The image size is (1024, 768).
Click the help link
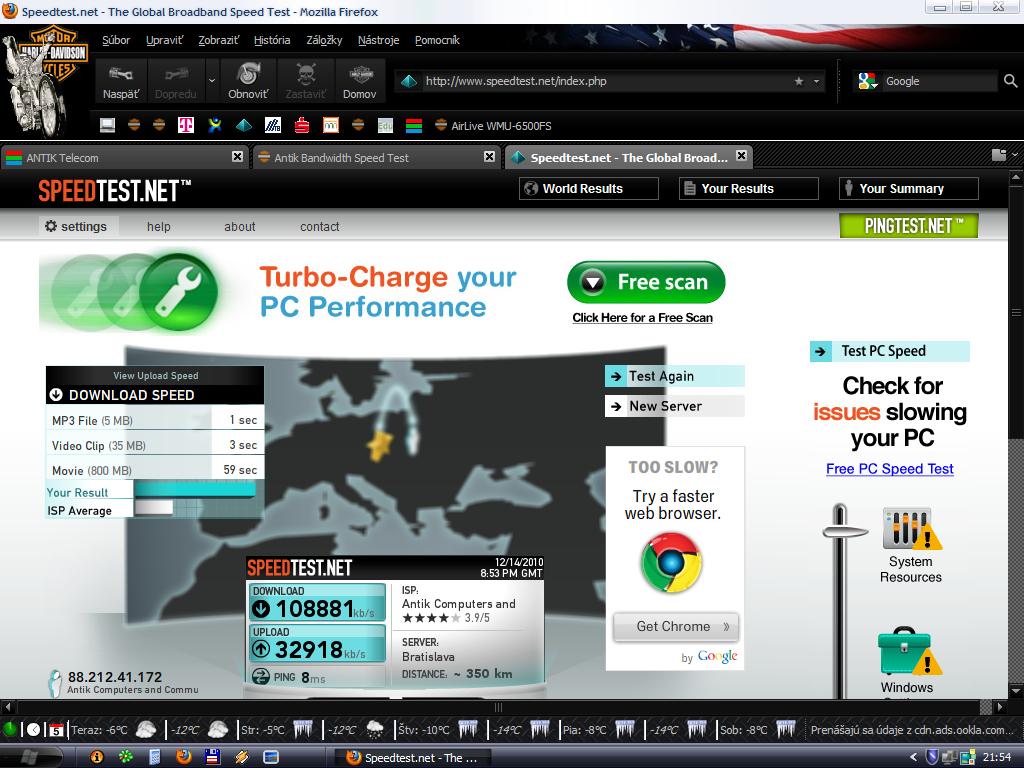[159, 227]
